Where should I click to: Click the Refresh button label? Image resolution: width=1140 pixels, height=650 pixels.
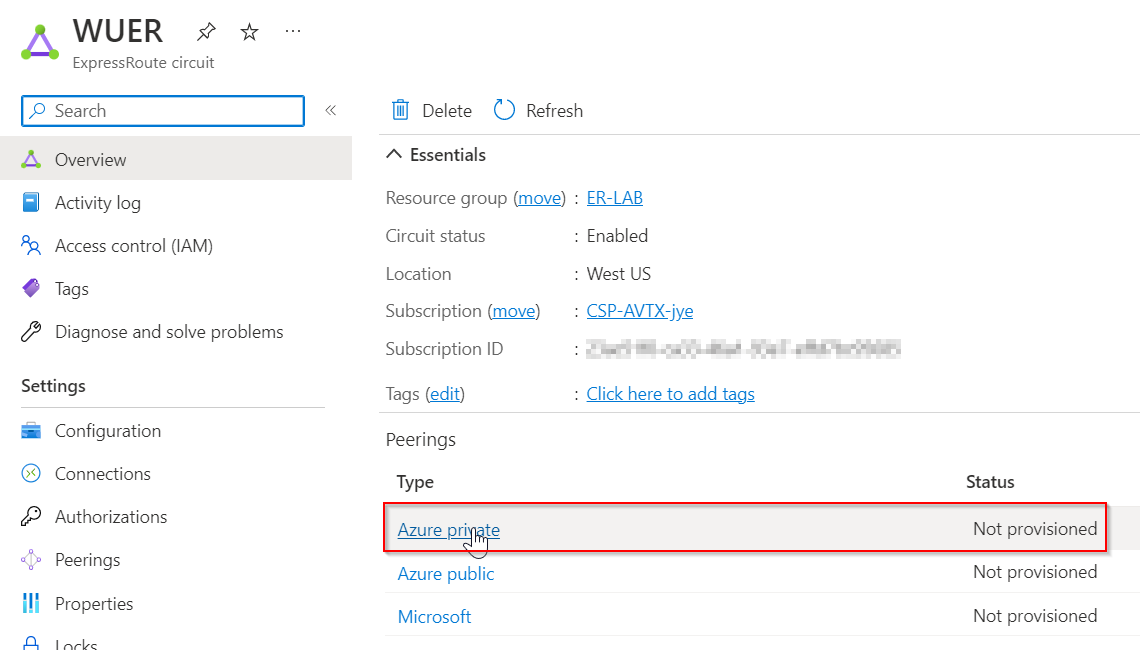click(555, 111)
